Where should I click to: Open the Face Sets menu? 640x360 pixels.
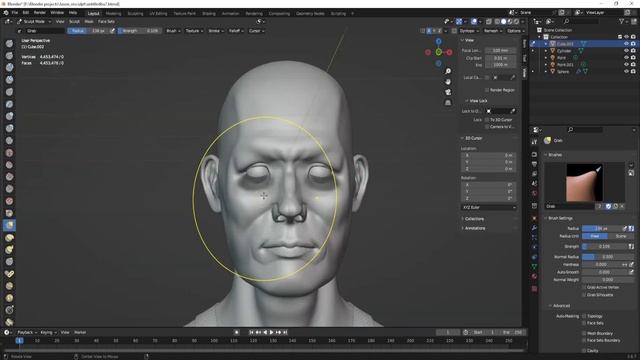click(x=106, y=21)
